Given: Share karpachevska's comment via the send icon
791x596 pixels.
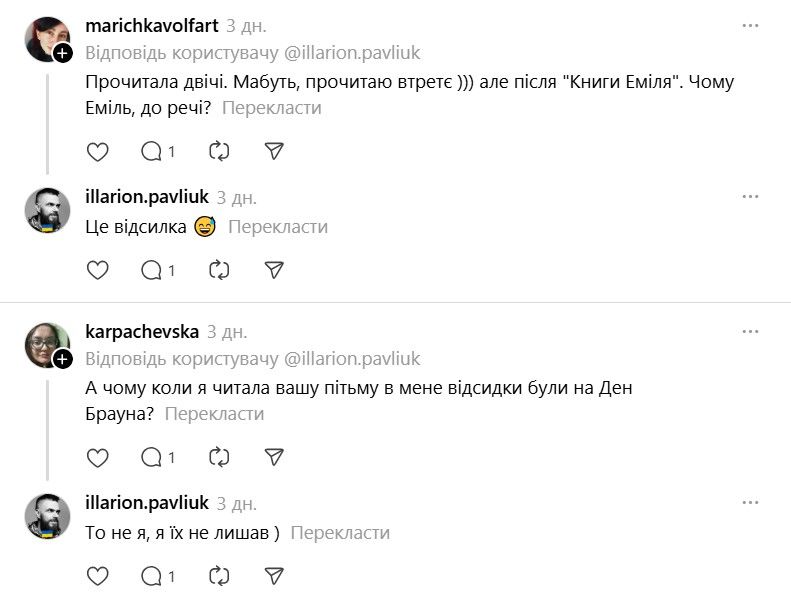Looking at the screenshot, I should [x=274, y=457].
